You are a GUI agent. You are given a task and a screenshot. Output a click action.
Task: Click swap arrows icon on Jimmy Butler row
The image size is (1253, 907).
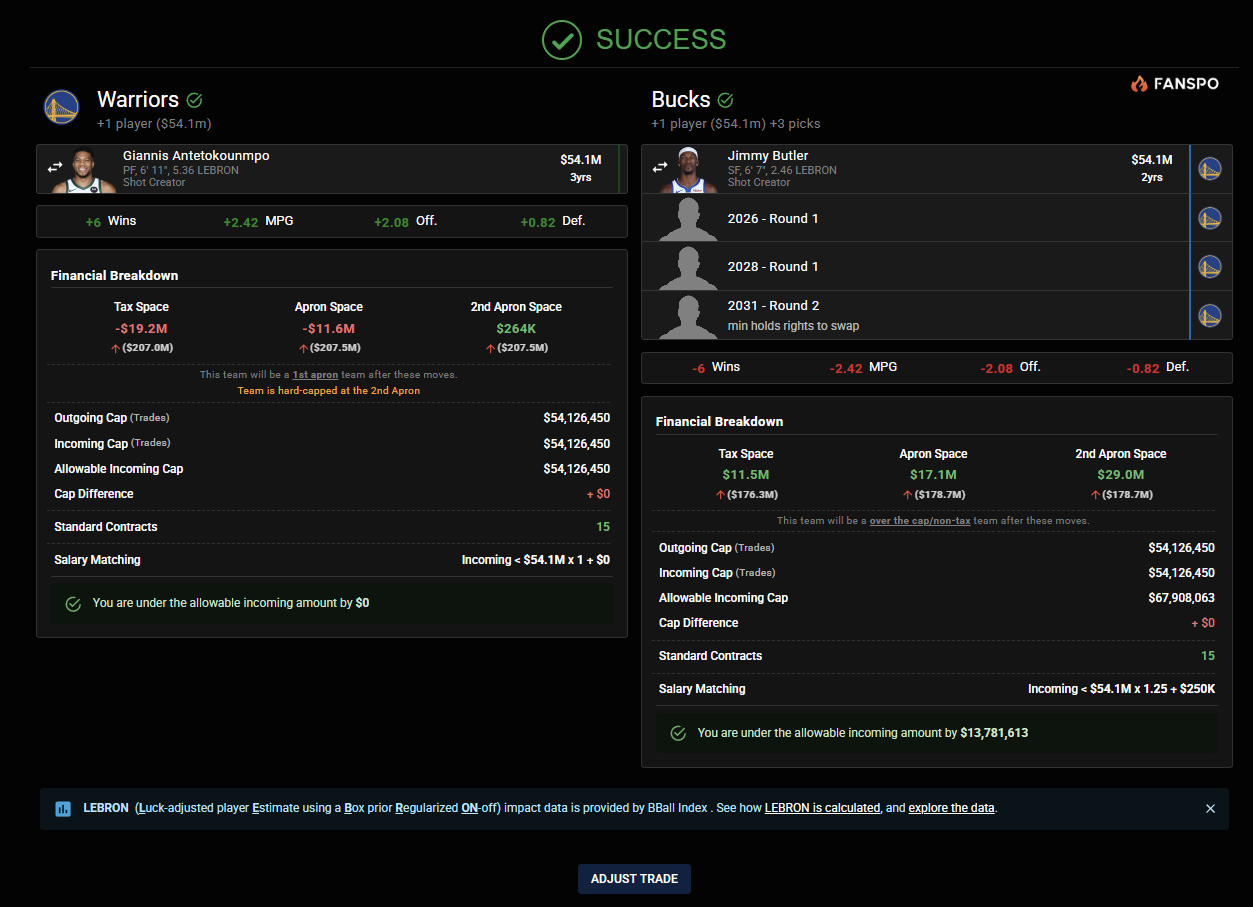coord(659,168)
